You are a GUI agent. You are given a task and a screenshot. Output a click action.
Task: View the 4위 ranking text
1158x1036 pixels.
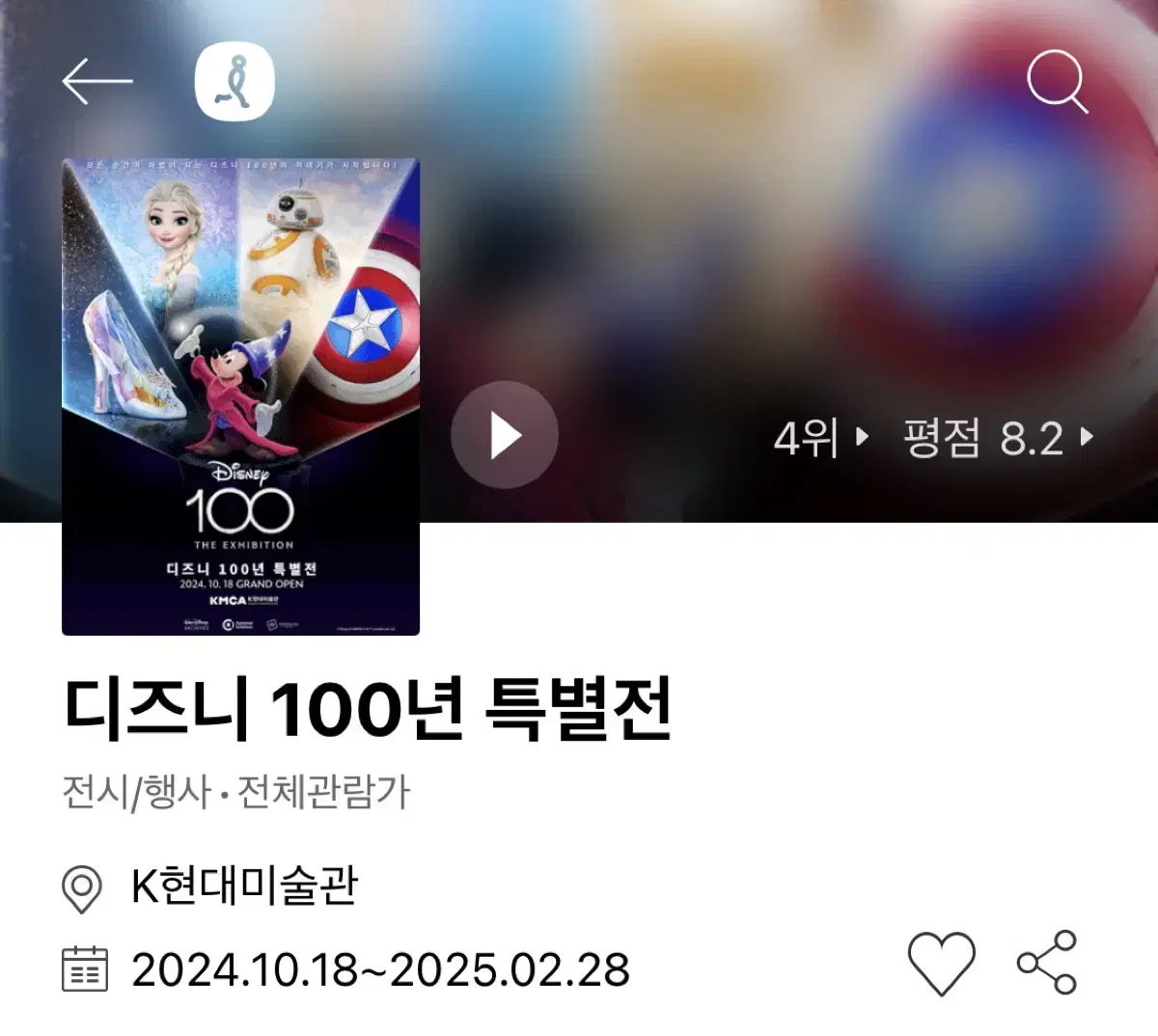[807, 438]
